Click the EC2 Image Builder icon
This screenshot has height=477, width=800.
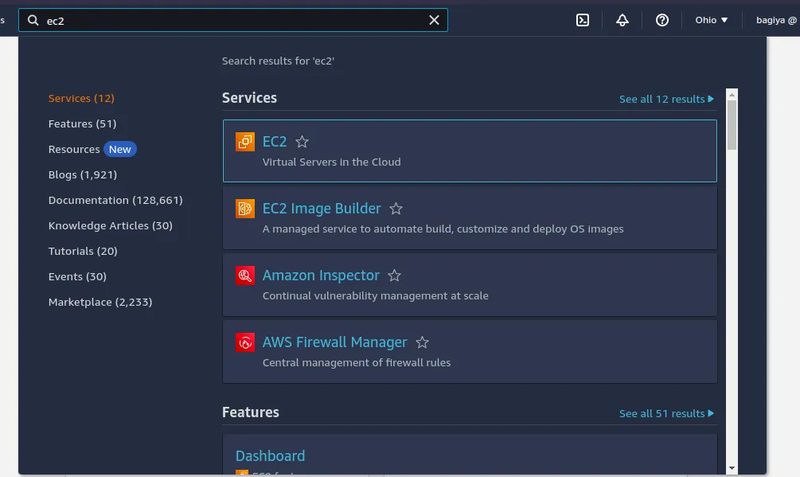pos(245,209)
